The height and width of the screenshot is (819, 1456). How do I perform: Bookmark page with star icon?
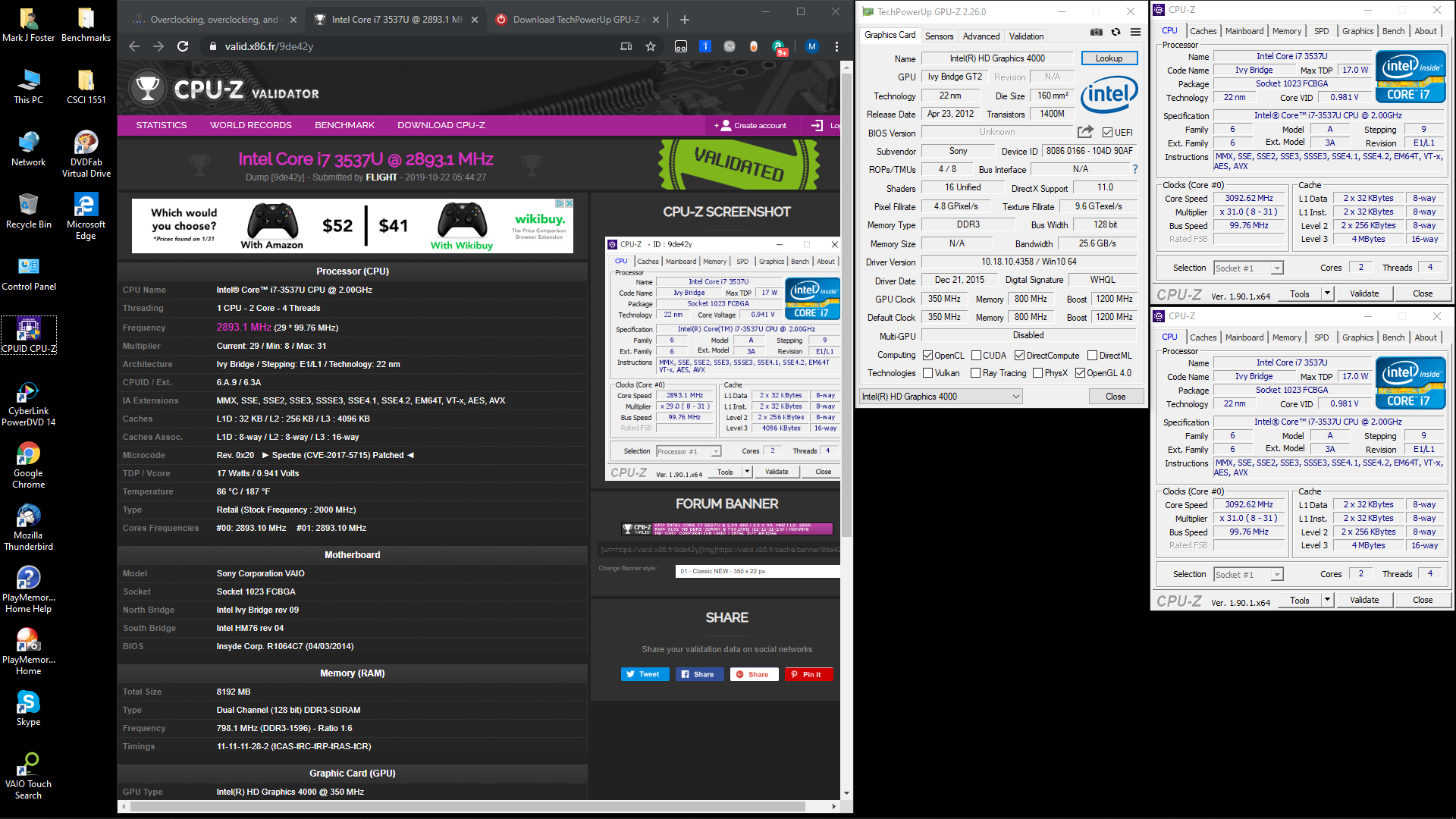pos(651,46)
